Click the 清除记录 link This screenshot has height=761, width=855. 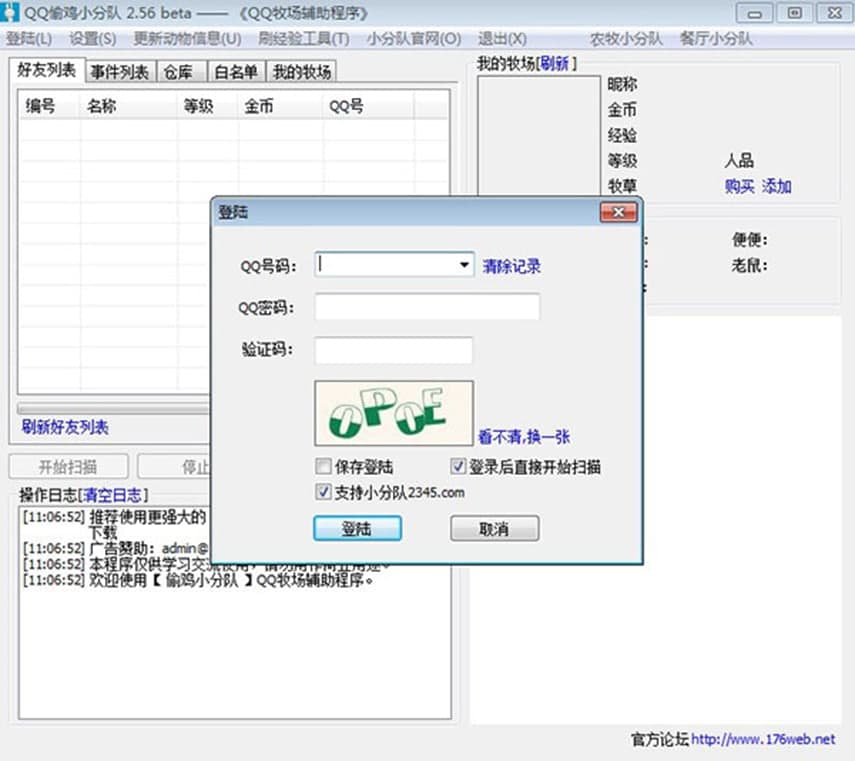click(512, 266)
